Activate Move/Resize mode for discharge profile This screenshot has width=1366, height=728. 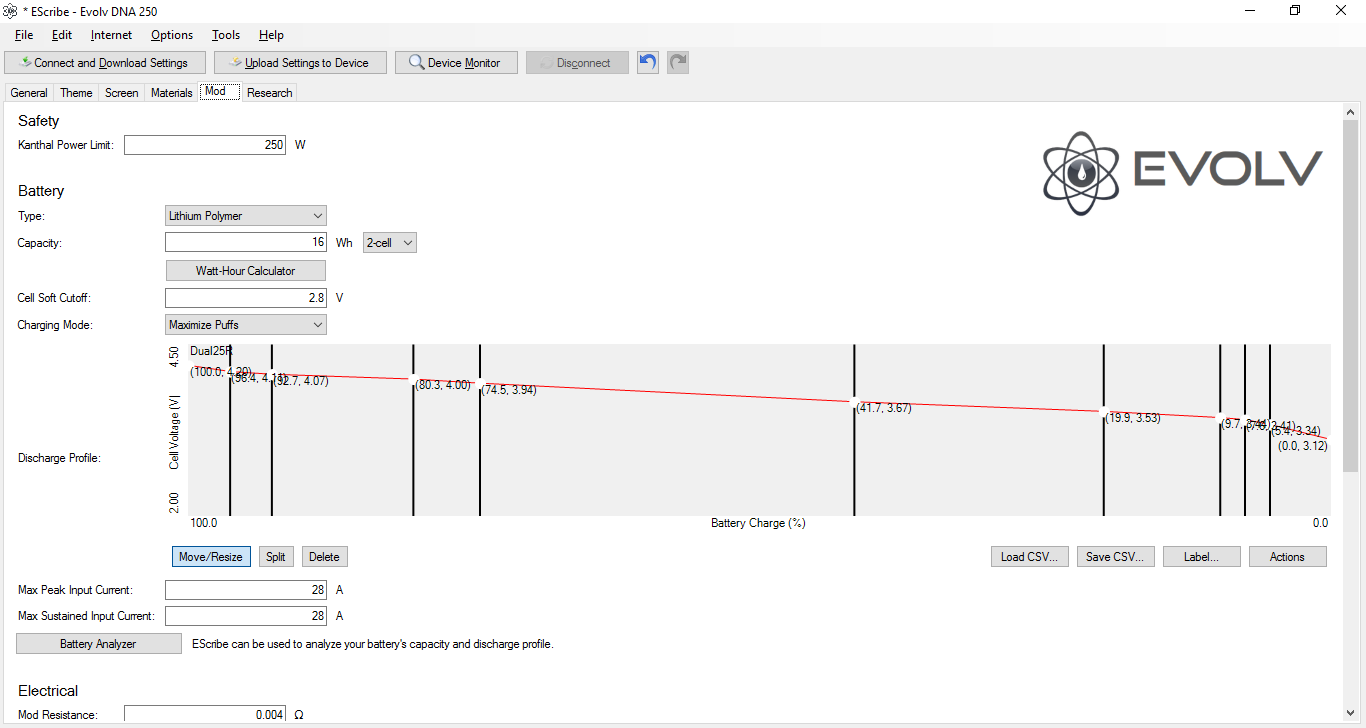211,557
